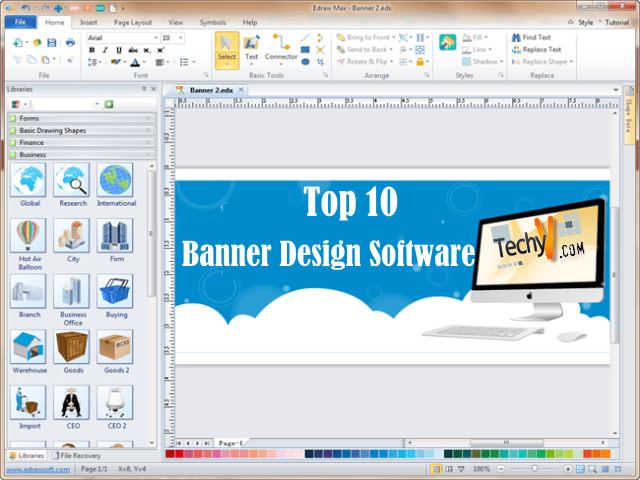
Task: Toggle underline text formatting
Action: point(117,49)
